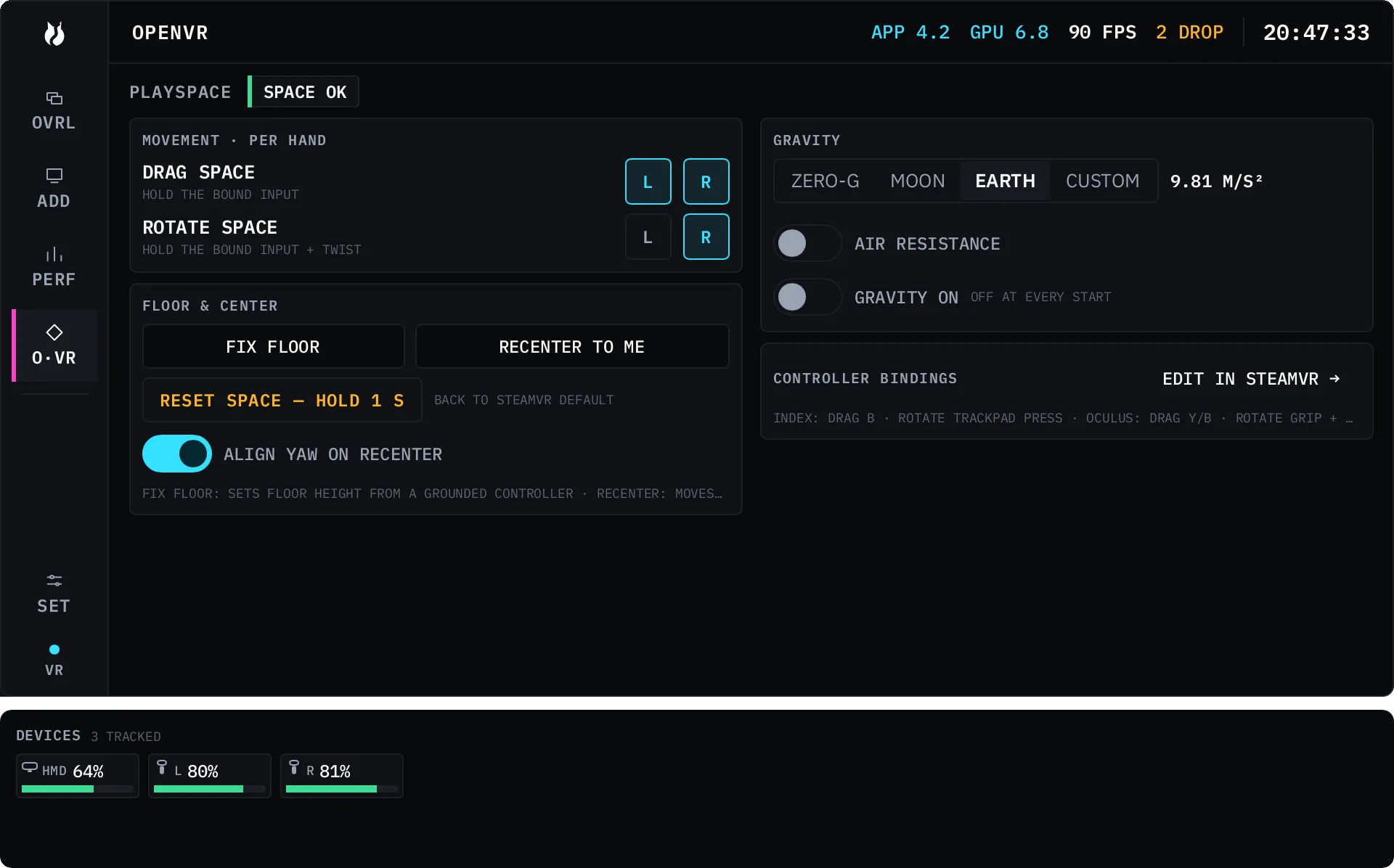Click the Rotate Space label
The width and height of the screenshot is (1394, 868).
coord(210,227)
